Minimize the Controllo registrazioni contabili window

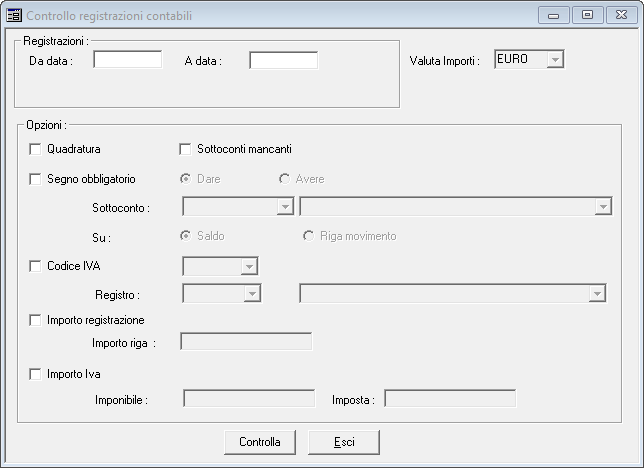coord(554,16)
